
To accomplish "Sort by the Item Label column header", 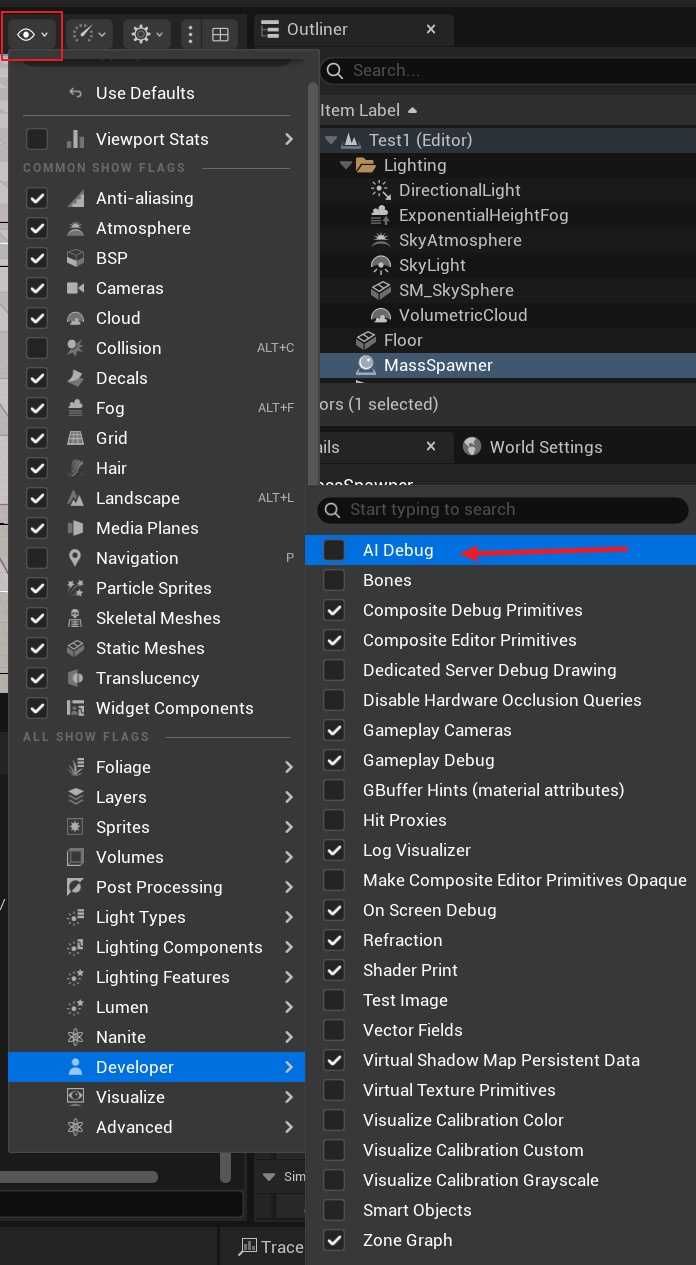I will pyautogui.click(x=360, y=110).
